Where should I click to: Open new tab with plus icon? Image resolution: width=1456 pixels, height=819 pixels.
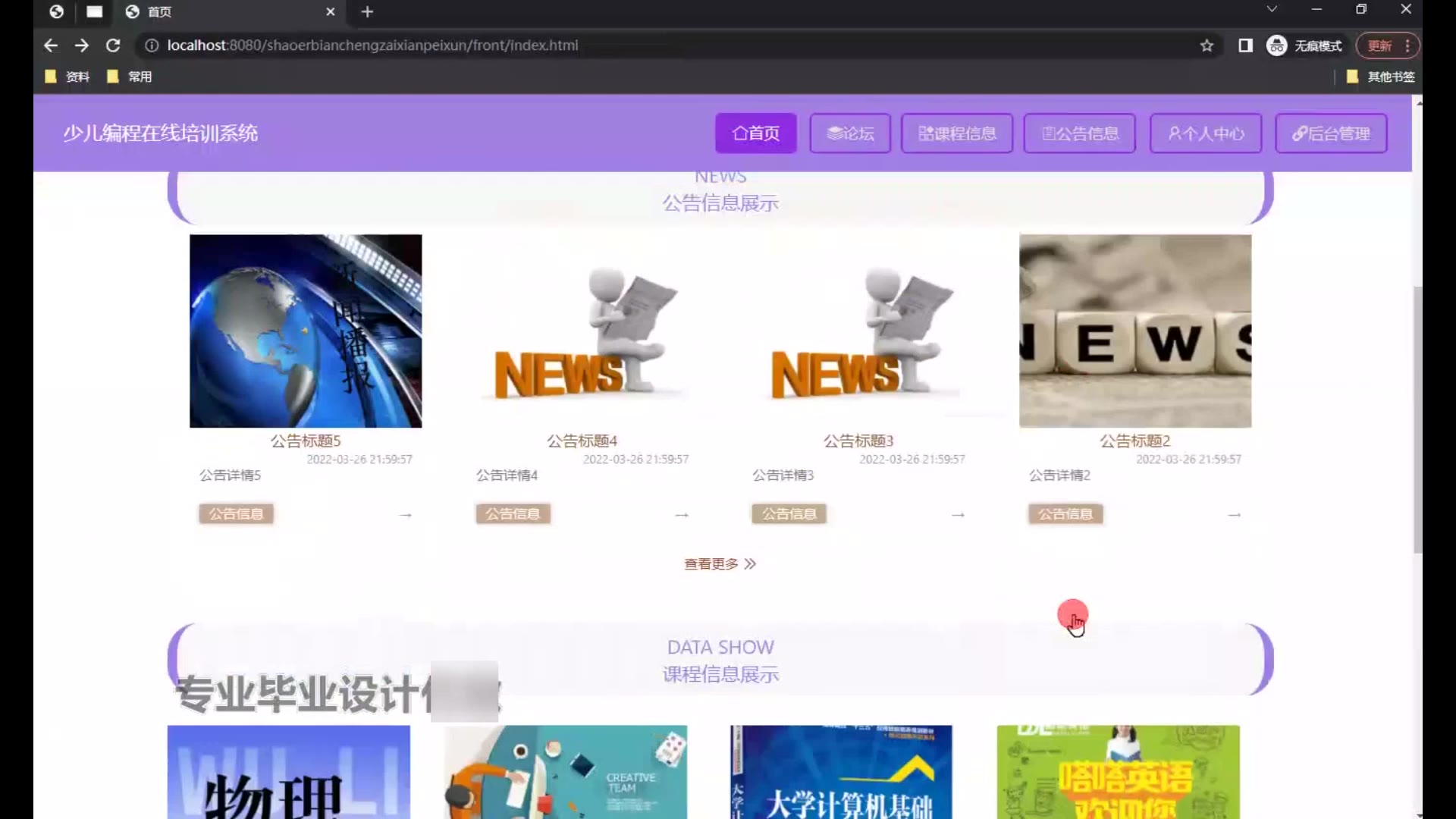(367, 11)
